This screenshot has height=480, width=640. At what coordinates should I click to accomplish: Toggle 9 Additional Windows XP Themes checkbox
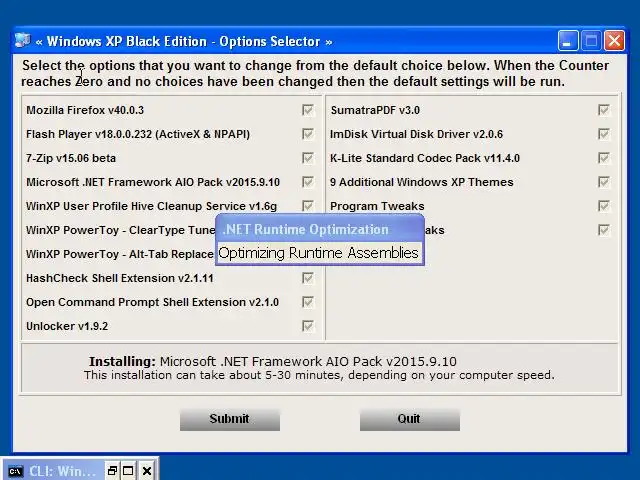pos(604,182)
